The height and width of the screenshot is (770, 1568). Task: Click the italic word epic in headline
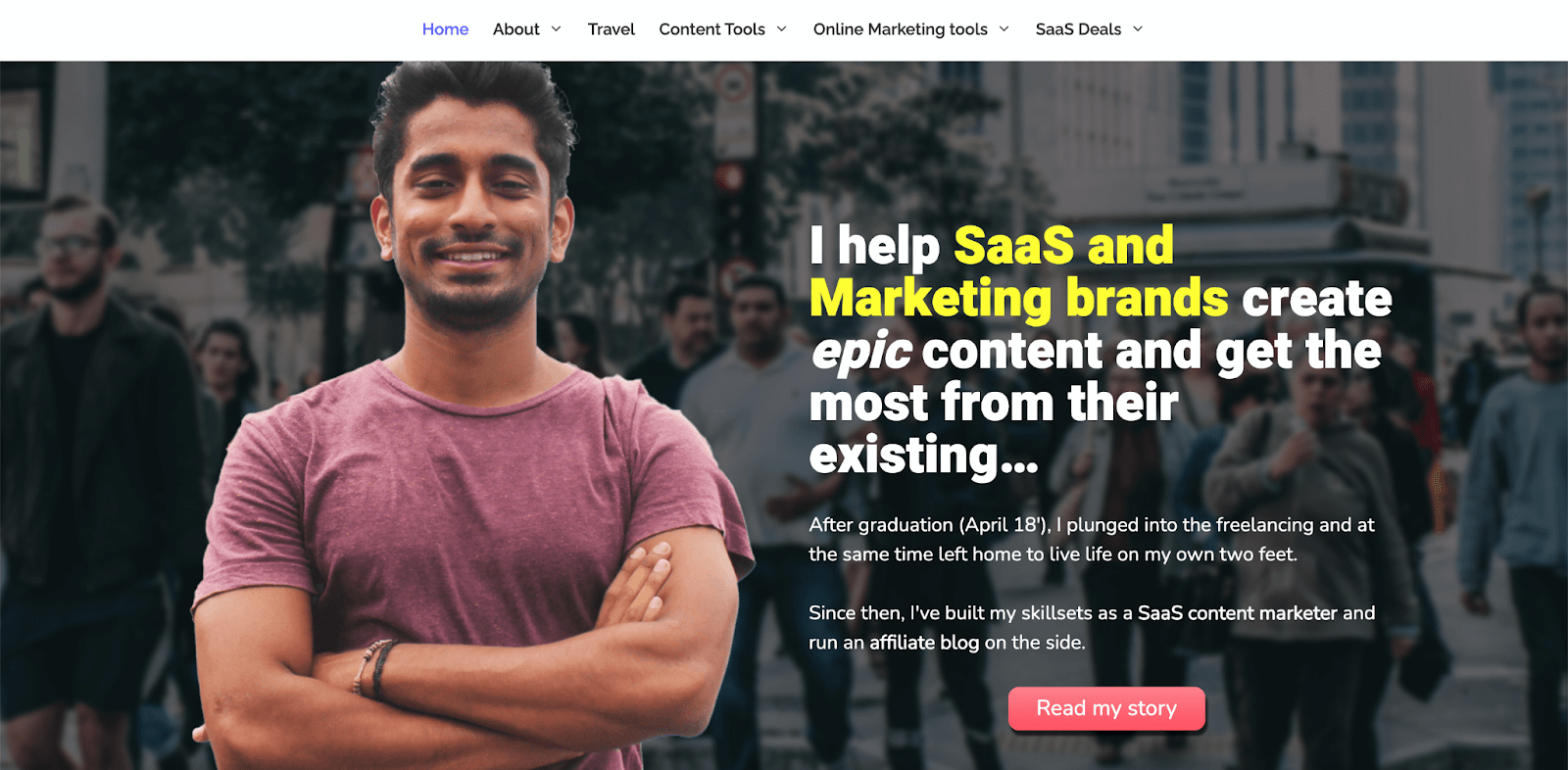861,352
